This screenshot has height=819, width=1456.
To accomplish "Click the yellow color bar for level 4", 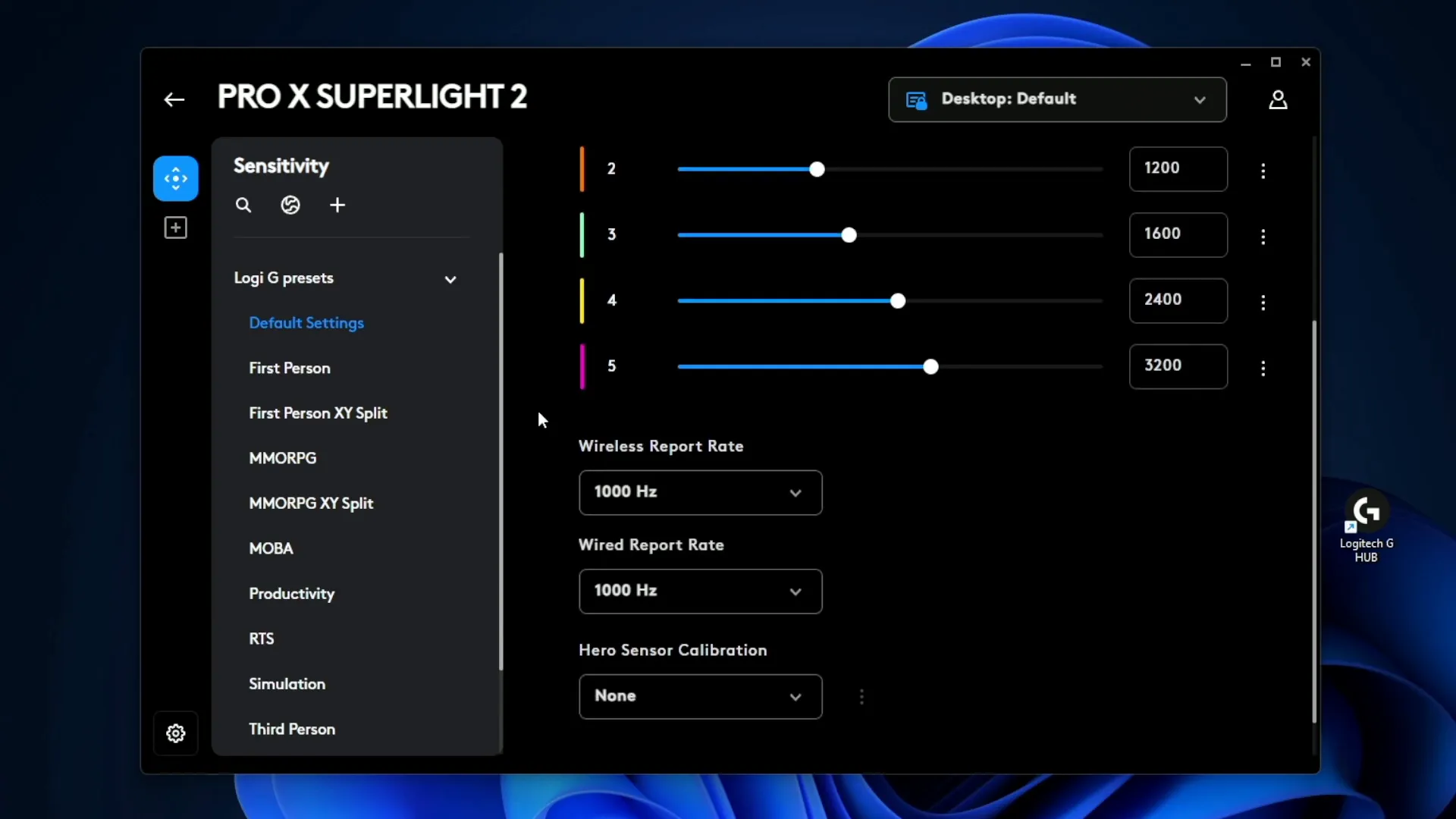I will click(x=582, y=301).
